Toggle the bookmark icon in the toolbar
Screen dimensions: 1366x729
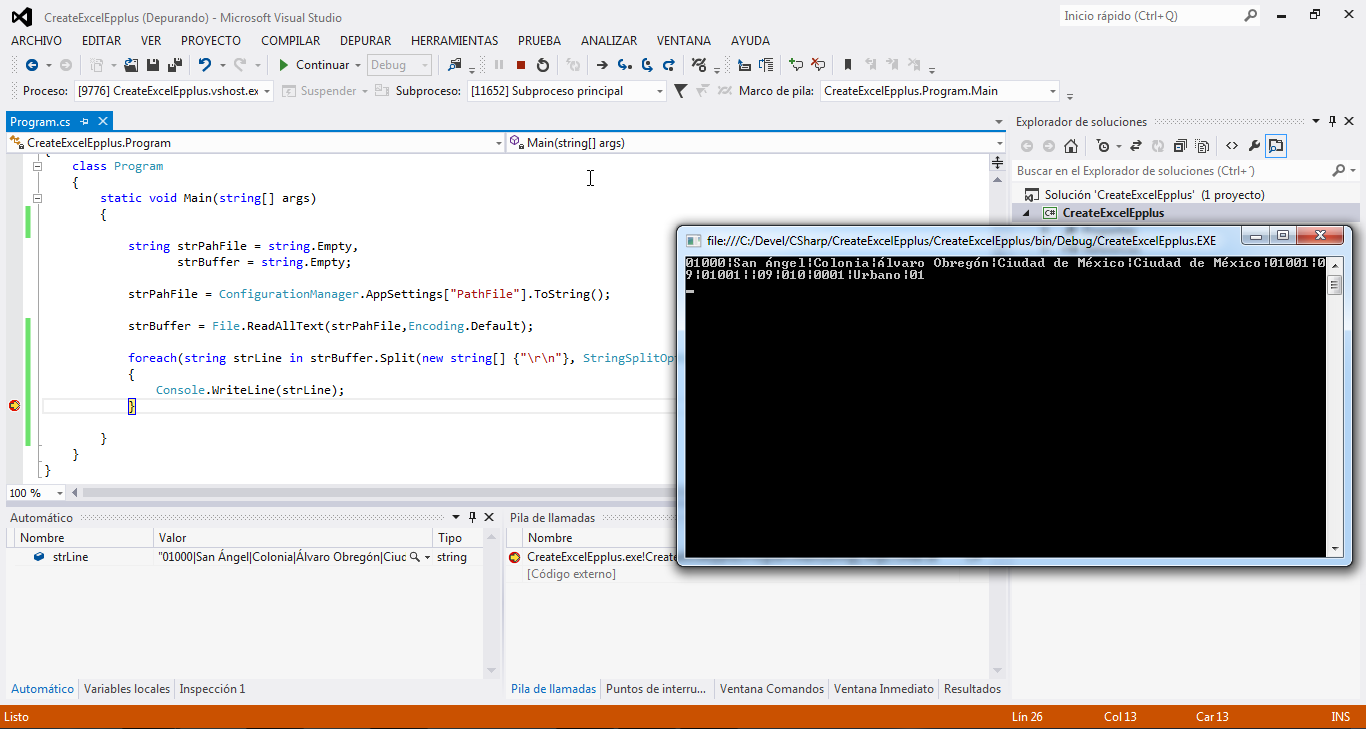point(848,65)
